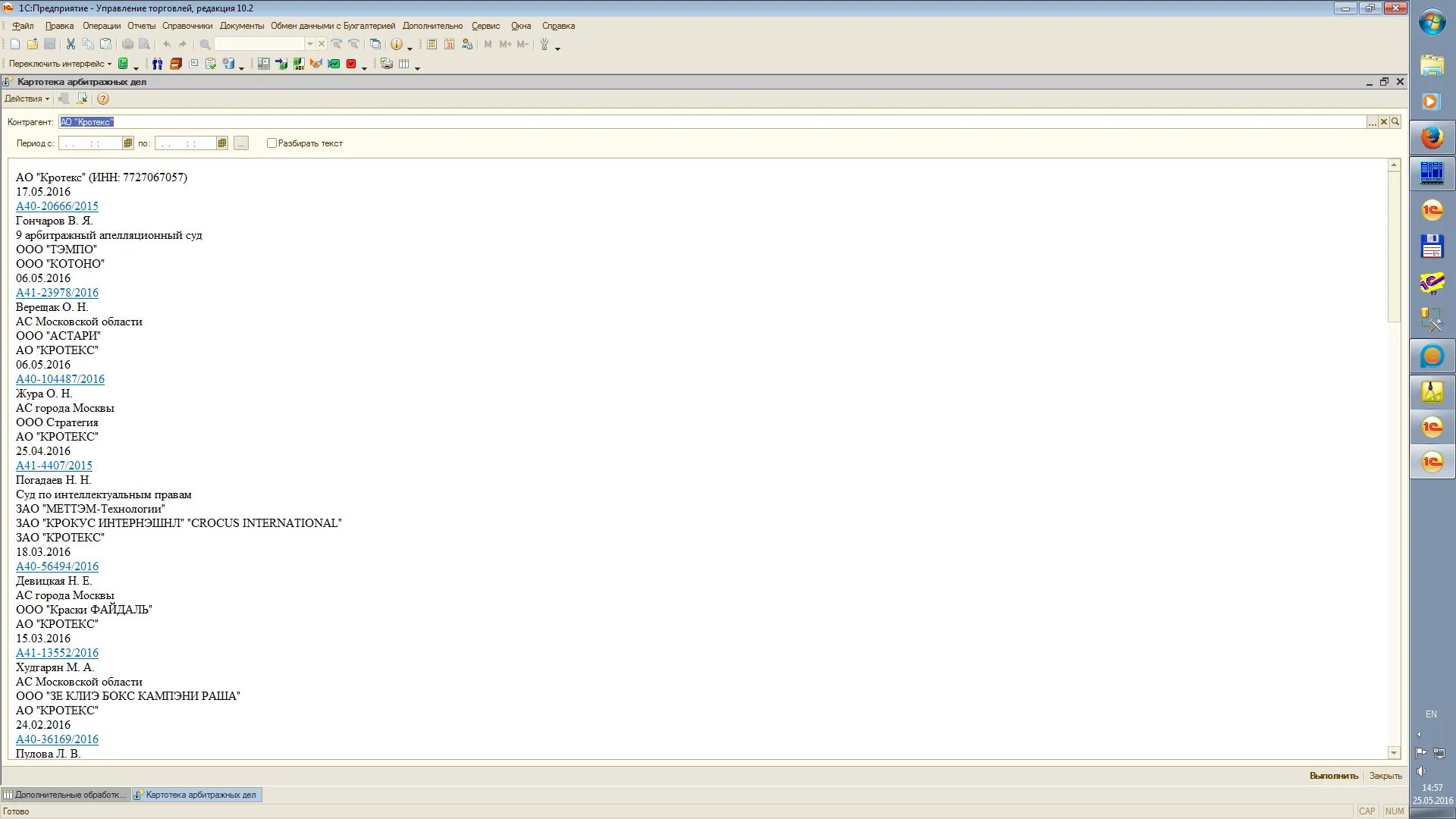This screenshot has width=1456, height=819.
Task: Click the Windows Start orb
Action: point(1432,23)
